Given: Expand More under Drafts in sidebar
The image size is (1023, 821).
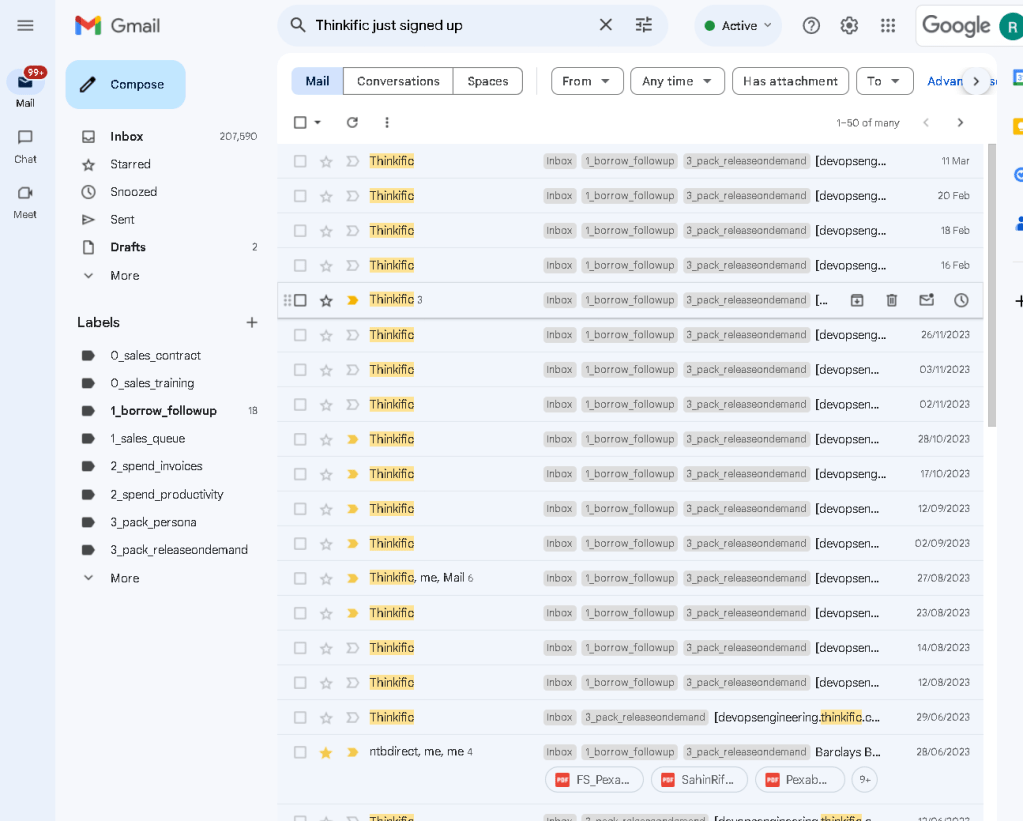Looking at the screenshot, I should click(x=125, y=275).
